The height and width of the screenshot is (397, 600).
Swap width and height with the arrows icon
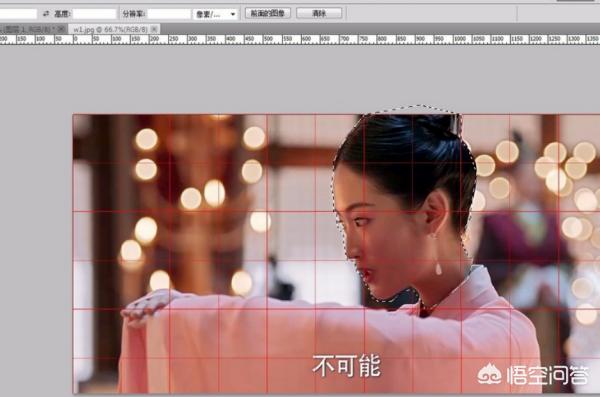(46, 14)
